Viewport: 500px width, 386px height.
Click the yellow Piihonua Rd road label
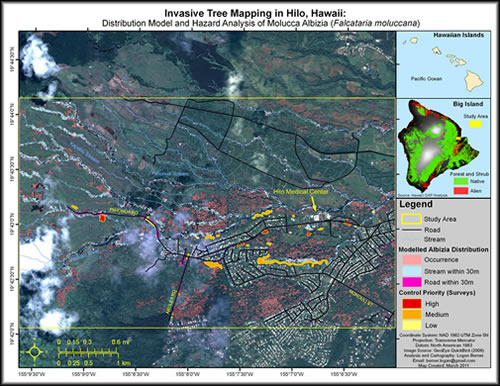123,211
